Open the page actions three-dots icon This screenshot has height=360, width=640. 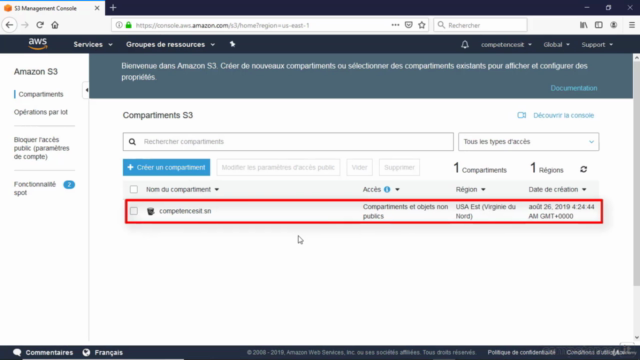click(x=395, y=25)
